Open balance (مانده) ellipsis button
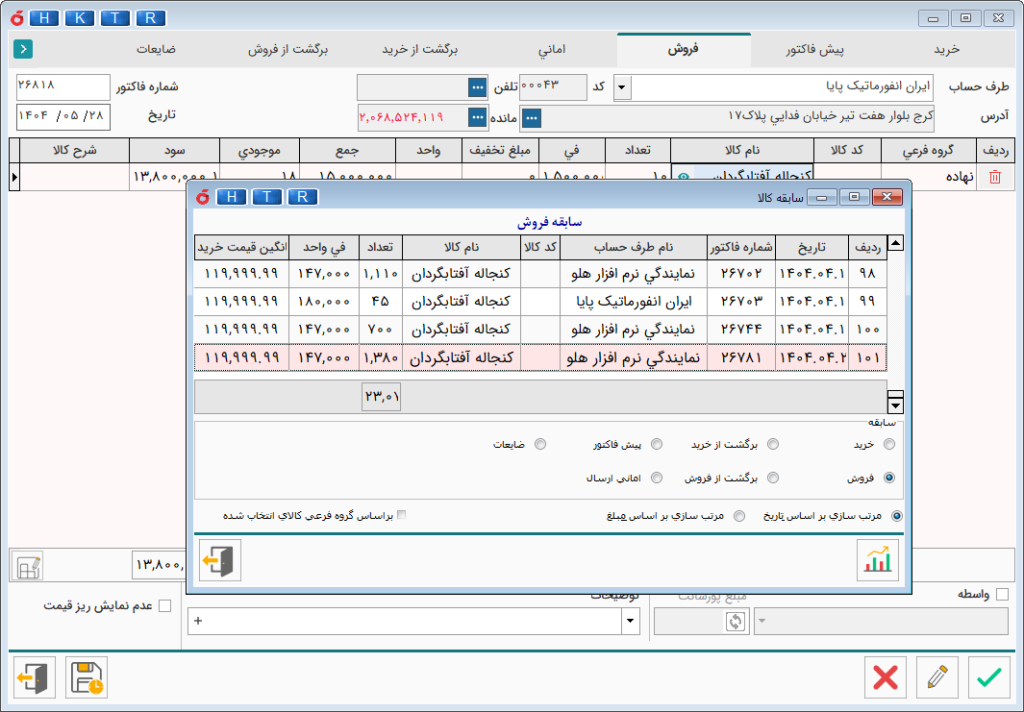1024x712 pixels. [x=477, y=118]
